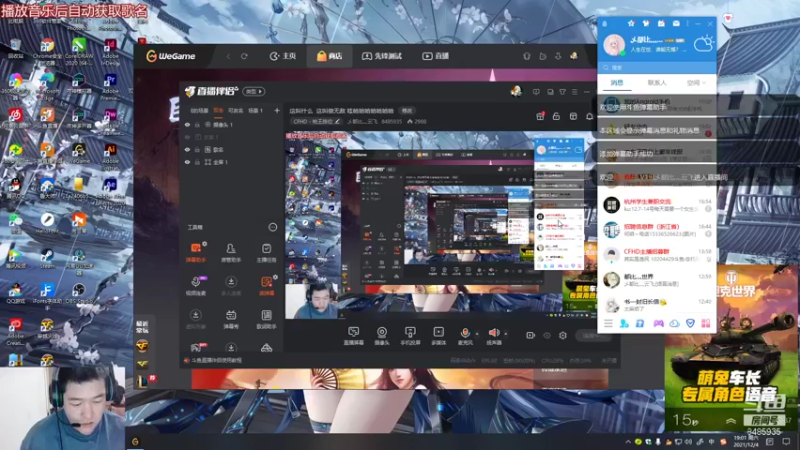Open the streaming app hamburger menu
The width and height of the screenshot is (800, 450).
point(574,92)
